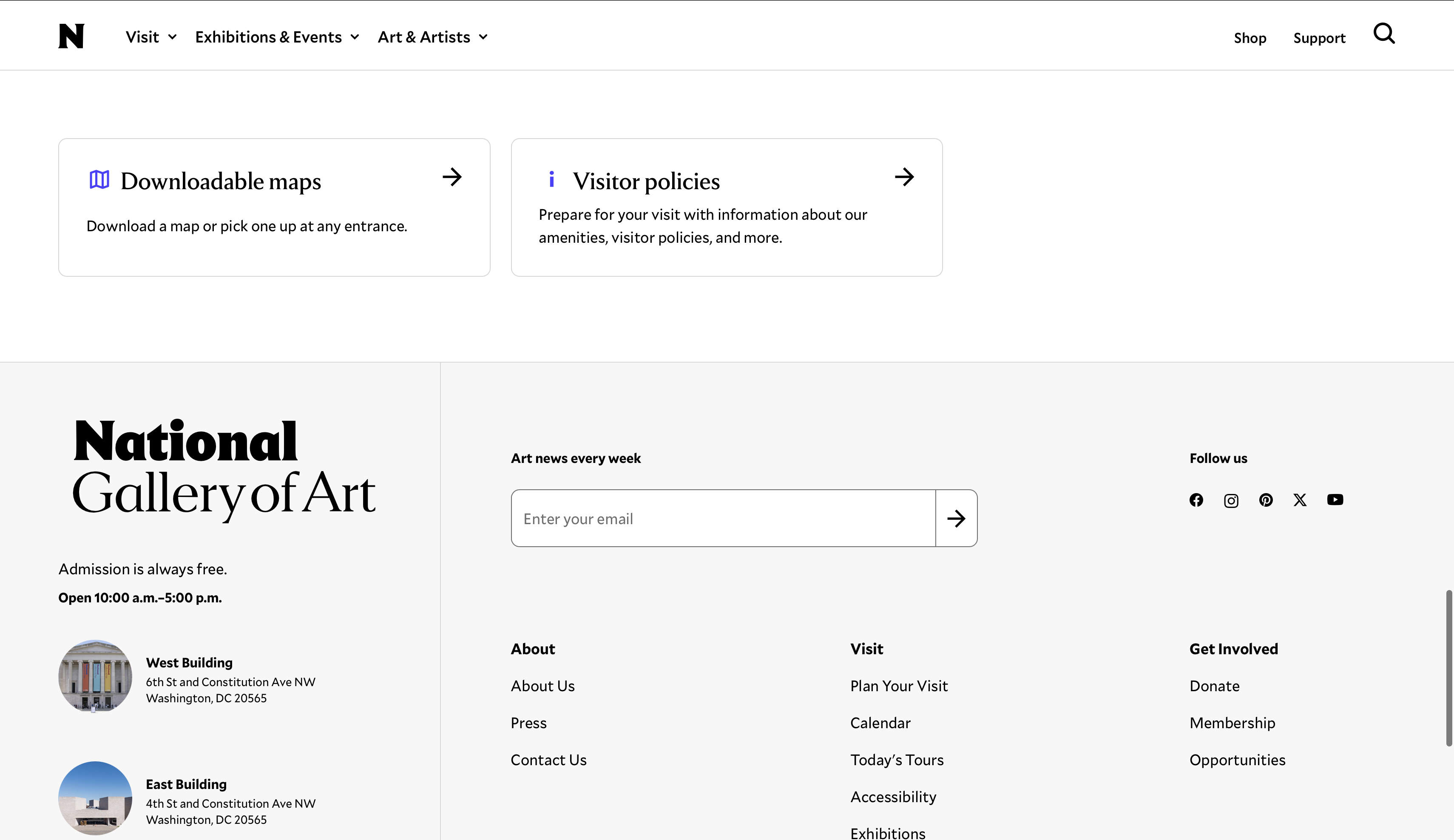Open the Contact Us footer link
The height and width of the screenshot is (840, 1454).
(x=549, y=760)
